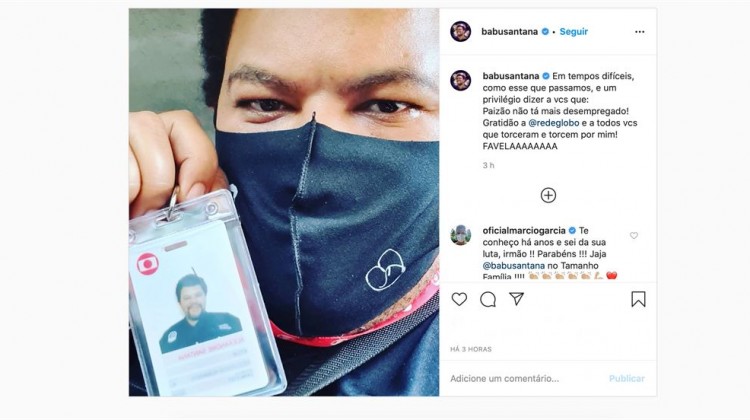Viewport: 750px width, 420px height.
Task: Open the profile avatar beside the caption
Action: (461, 80)
